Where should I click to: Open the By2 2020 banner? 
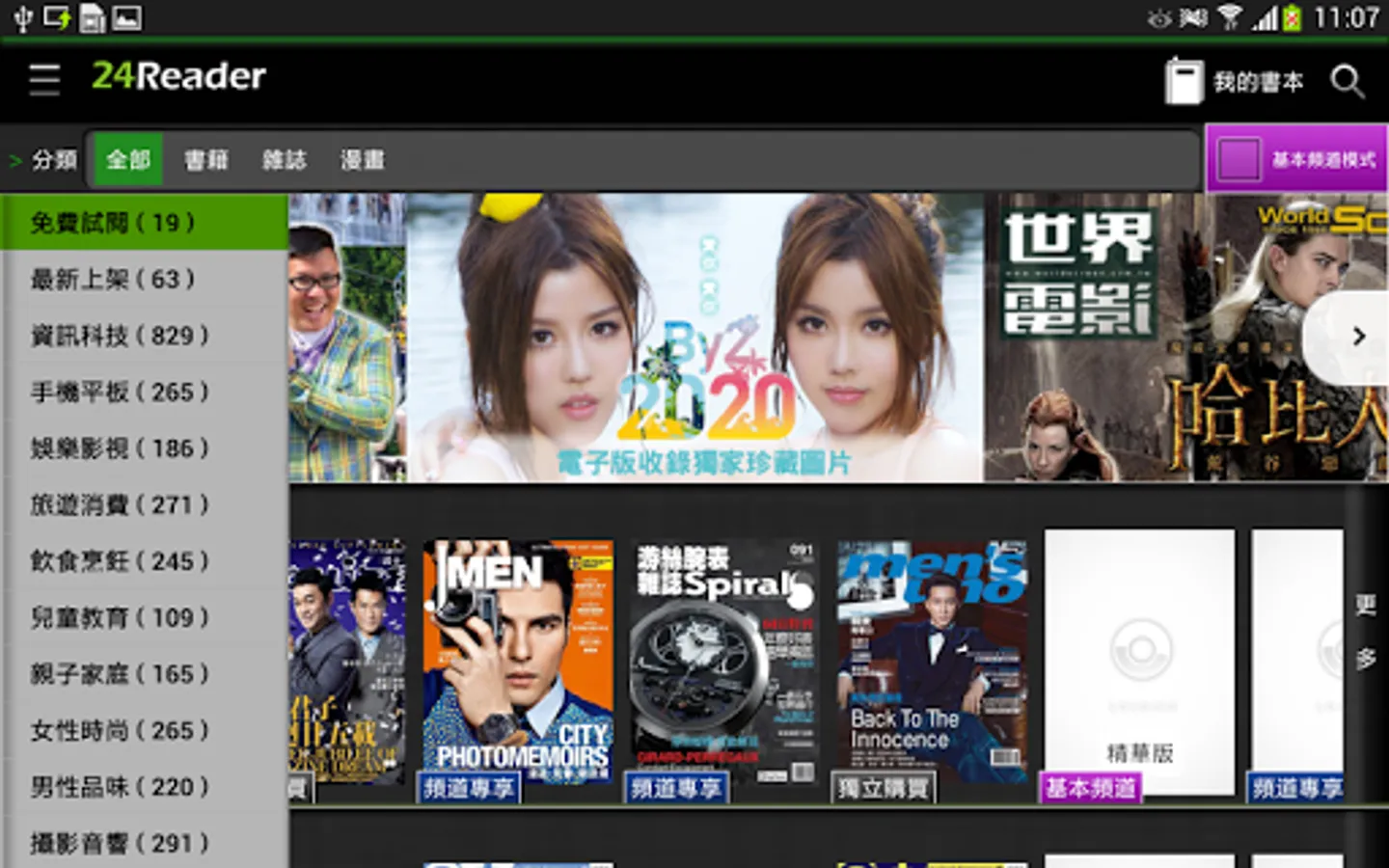(694, 338)
